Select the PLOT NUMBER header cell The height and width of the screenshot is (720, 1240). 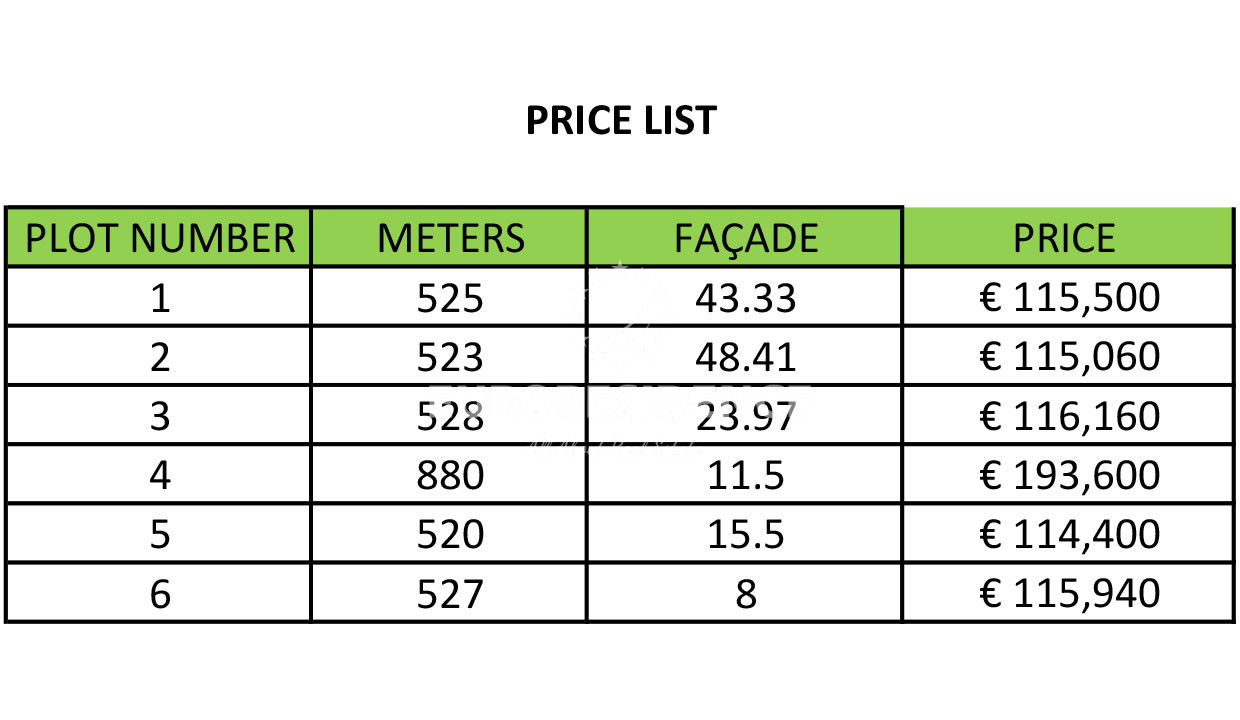coord(160,238)
